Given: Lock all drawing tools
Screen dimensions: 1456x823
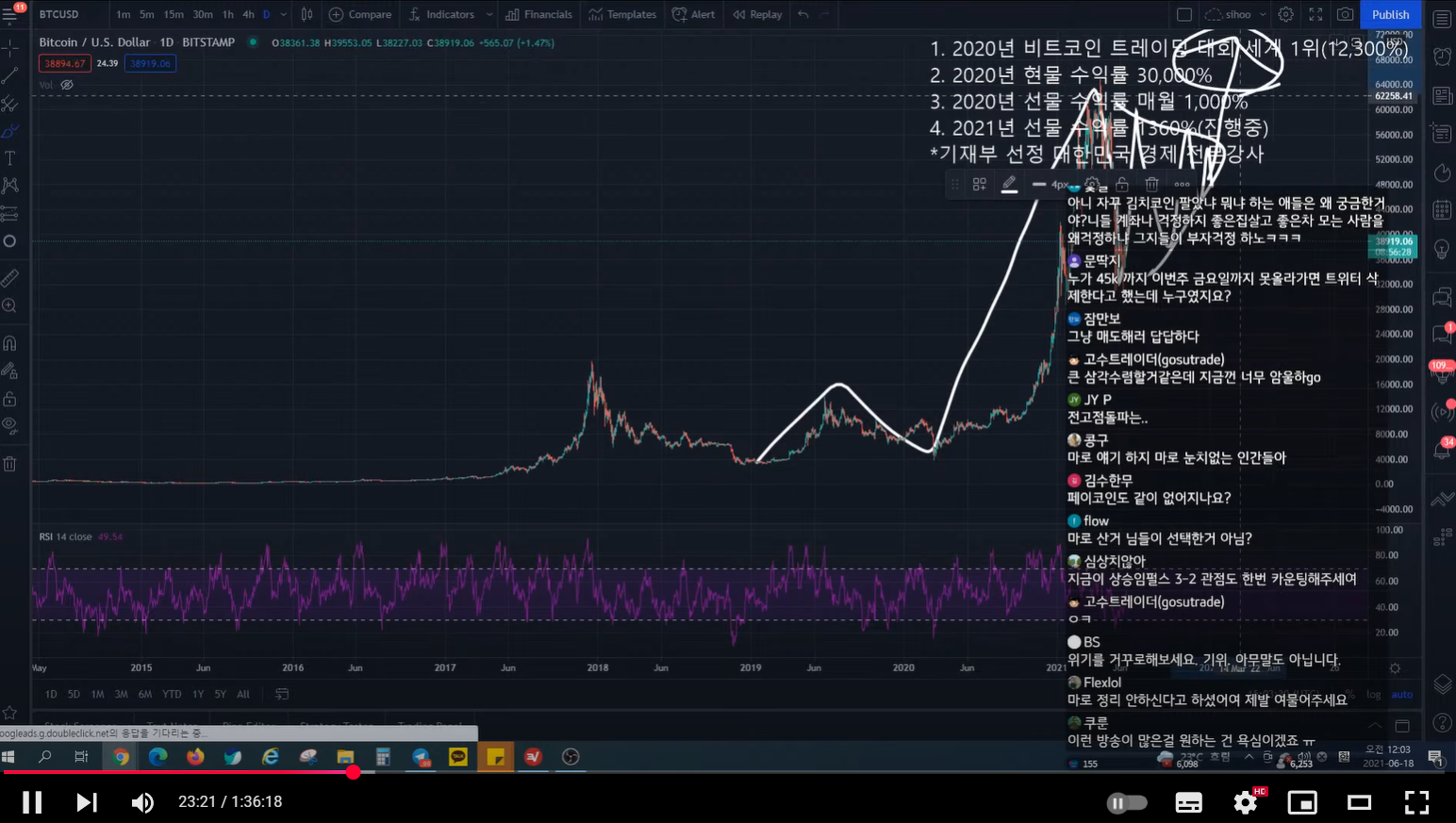Looking at the screenshot, I should pos(10,398).
